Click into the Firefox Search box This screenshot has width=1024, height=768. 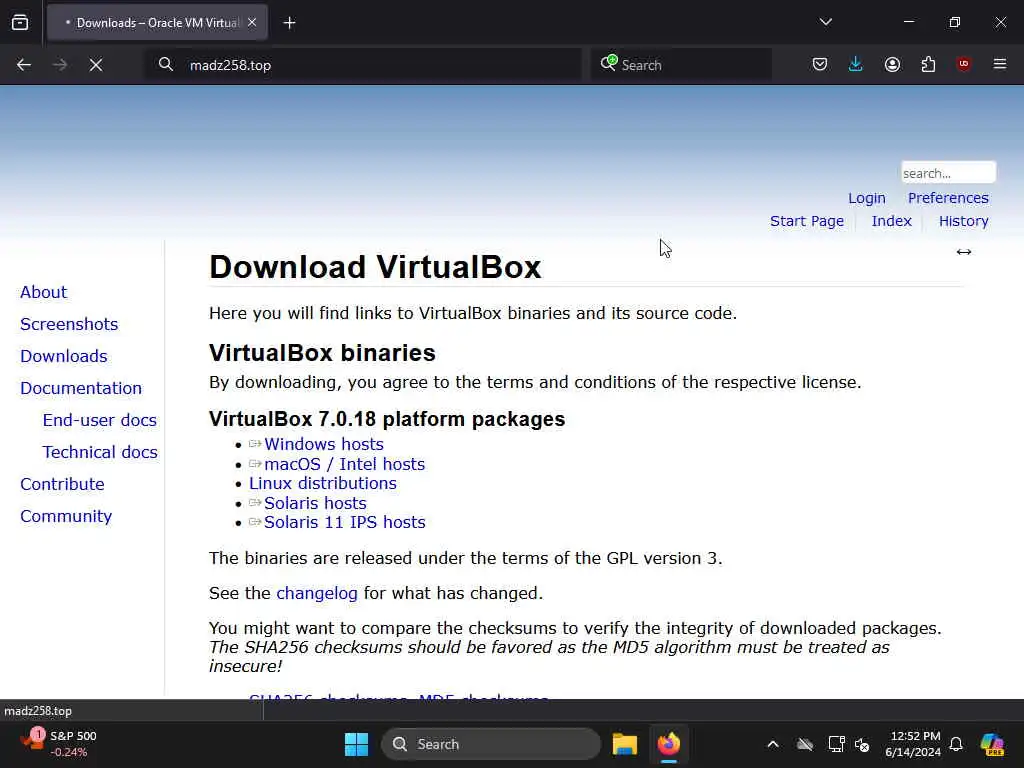tap(681, 65)
